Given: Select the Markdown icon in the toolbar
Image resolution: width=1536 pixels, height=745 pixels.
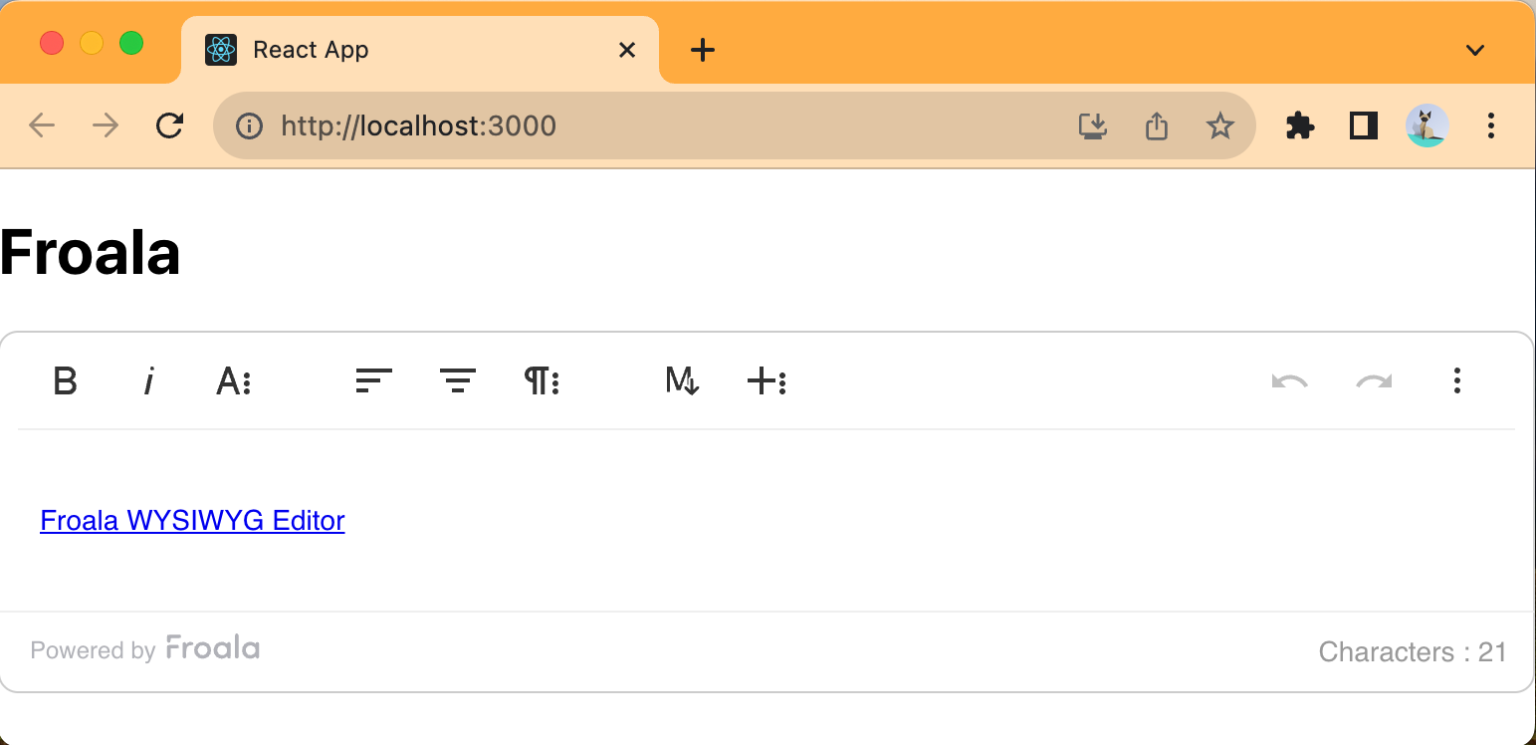Looking at the screenshot, I should 681,381.
